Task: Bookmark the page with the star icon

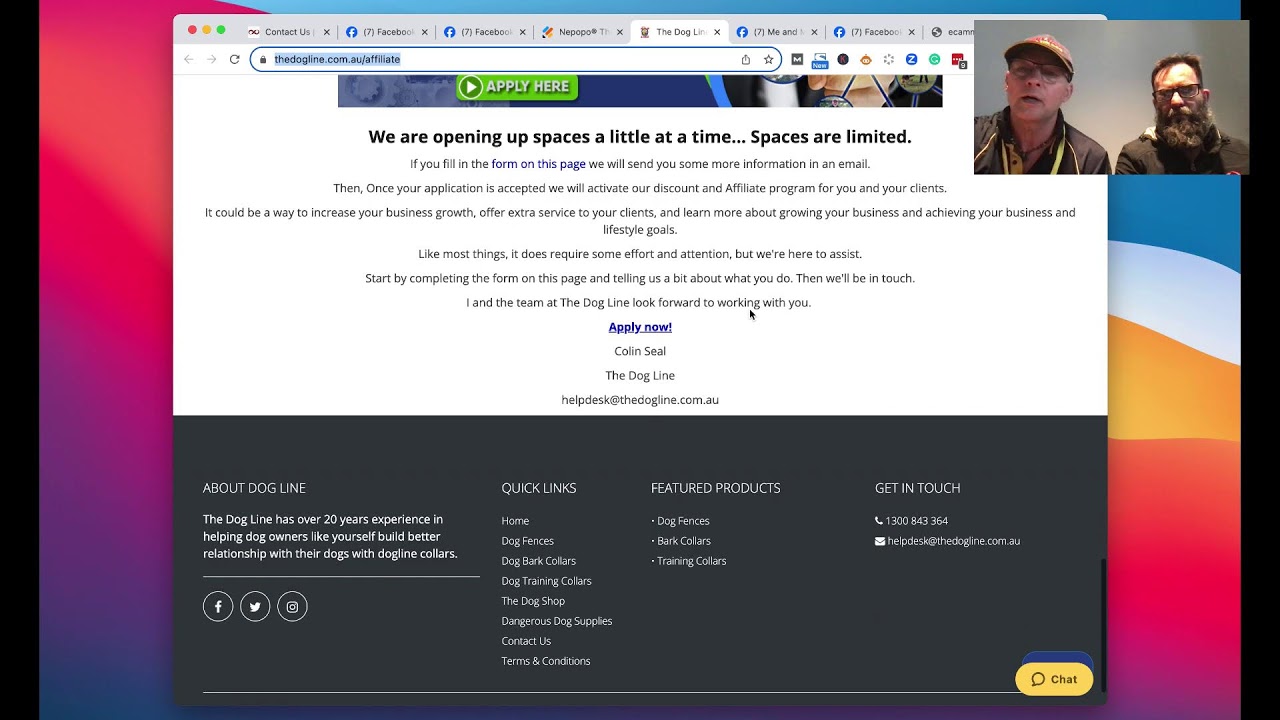Action: tap(768, 59)
